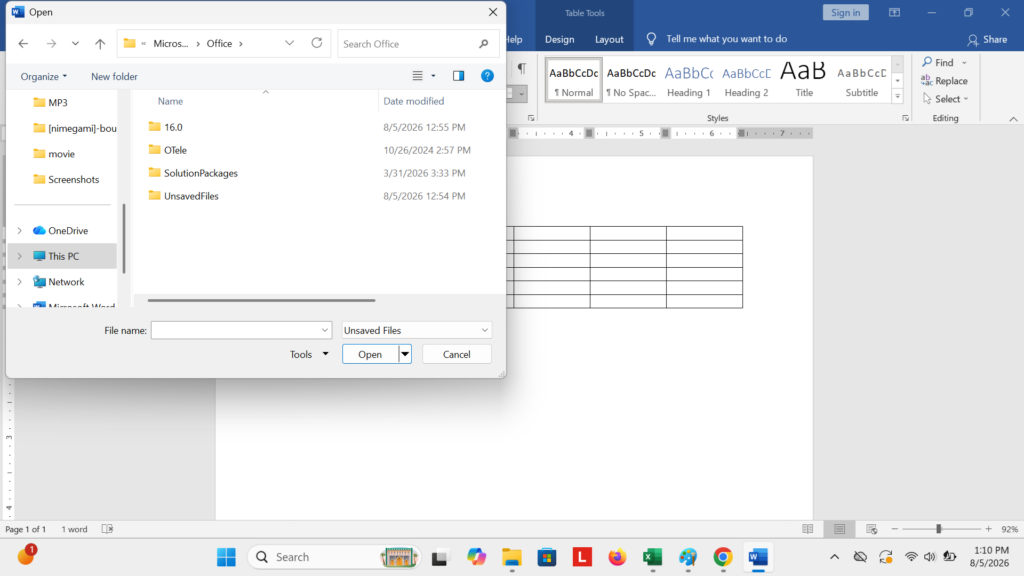Select the Screenshots folder in sidebar
Image resolution: width=1024 pixels, height=576 pixels.
66,179
